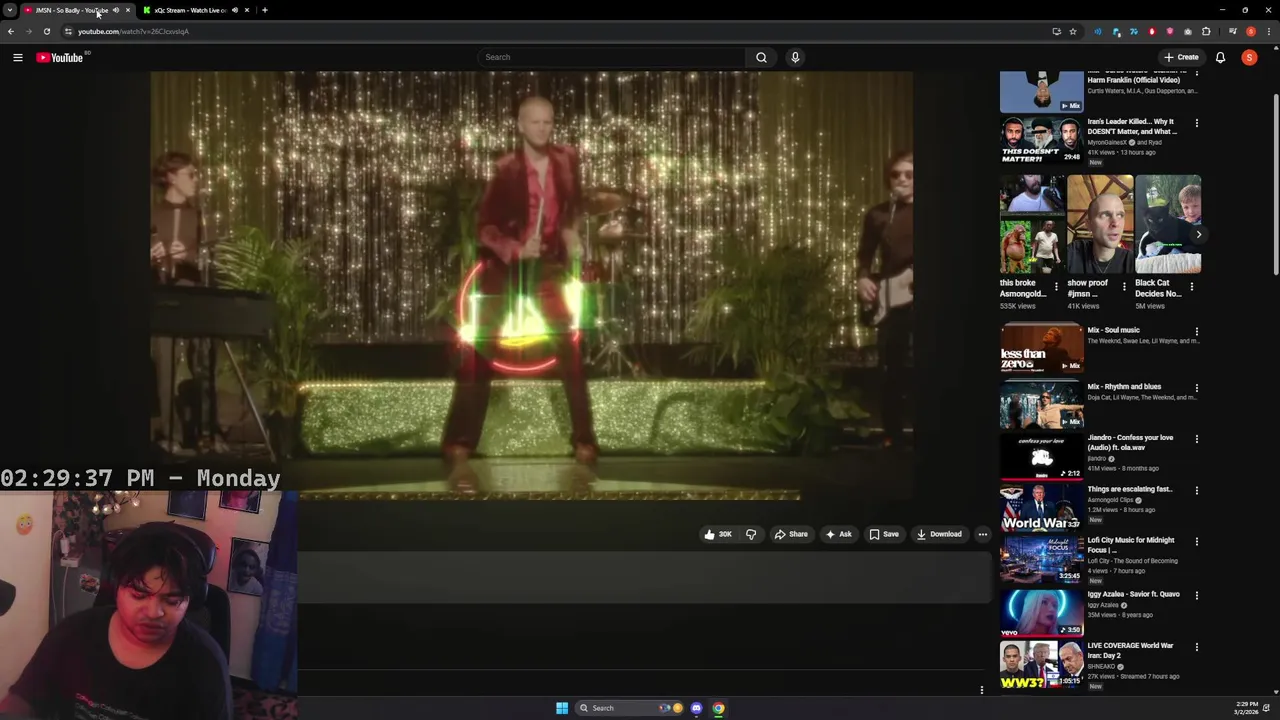Go to the YouTube home logo

tap(60, 57)
